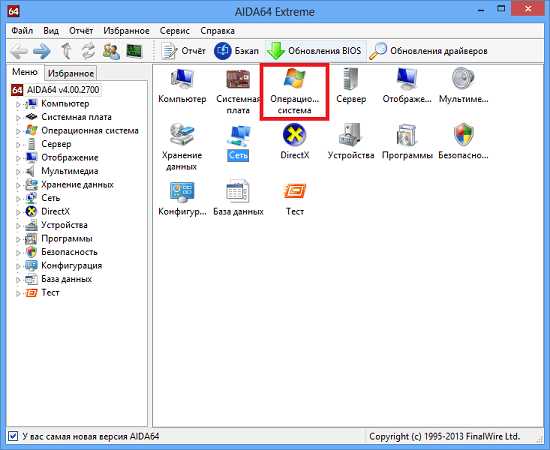The height and width of the screenshot is (450, 550).
Task: Expand the Сеть tree node arrow
Action: pyautogui.click(x=18, y=199)
